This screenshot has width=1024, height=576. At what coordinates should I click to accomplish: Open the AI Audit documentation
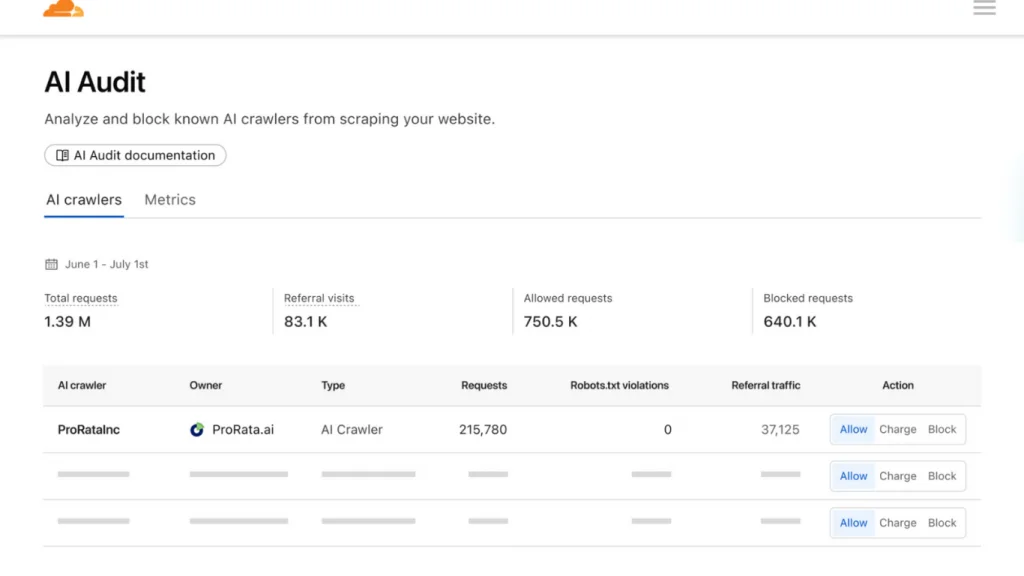click(x=135, y=155)
